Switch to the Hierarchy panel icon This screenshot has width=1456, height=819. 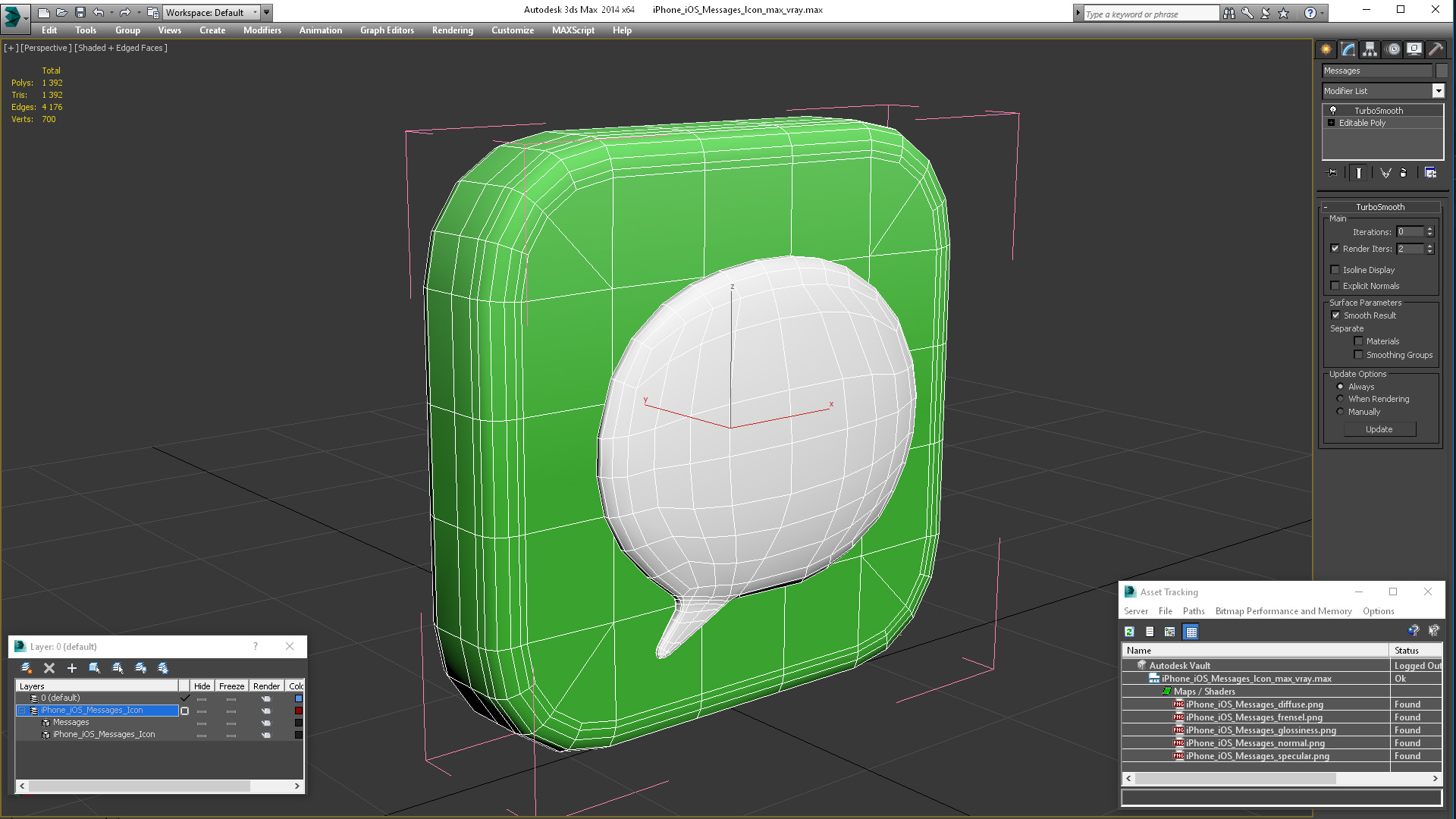tap(1370, 49)
